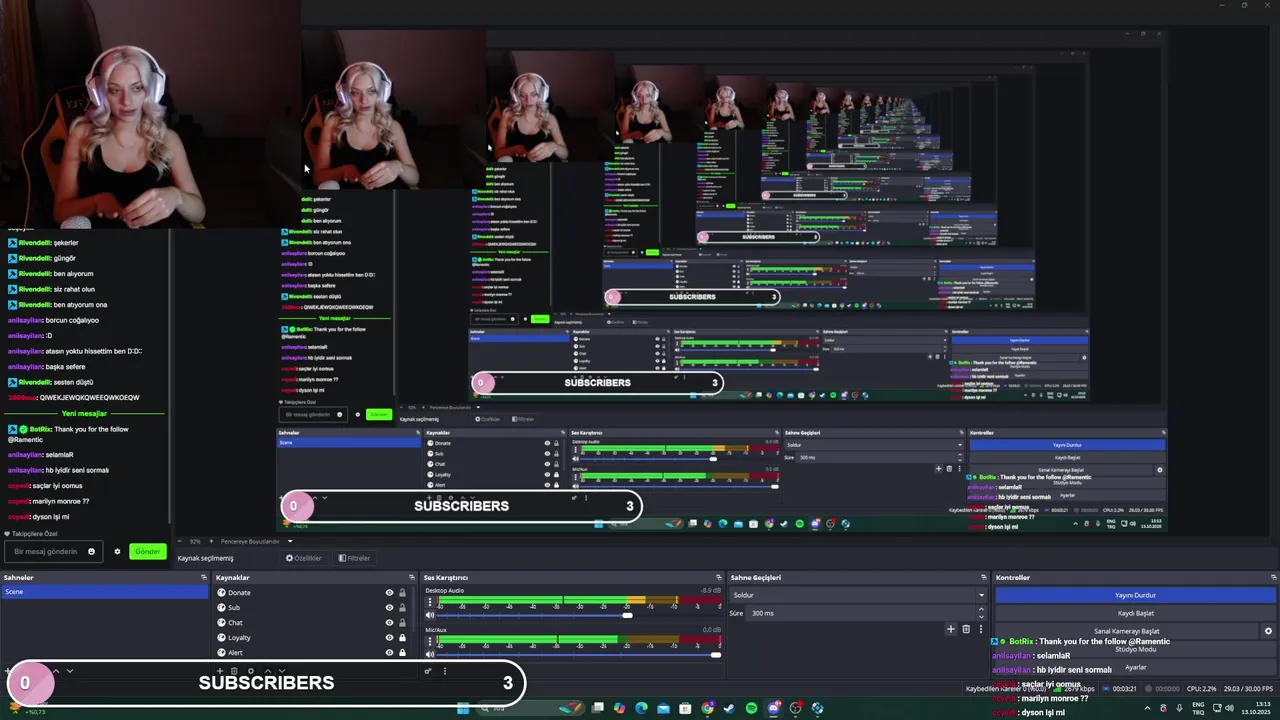Hide the Sub source
The height and width of the screenshot is (720, 1280).
pos(389,607)
